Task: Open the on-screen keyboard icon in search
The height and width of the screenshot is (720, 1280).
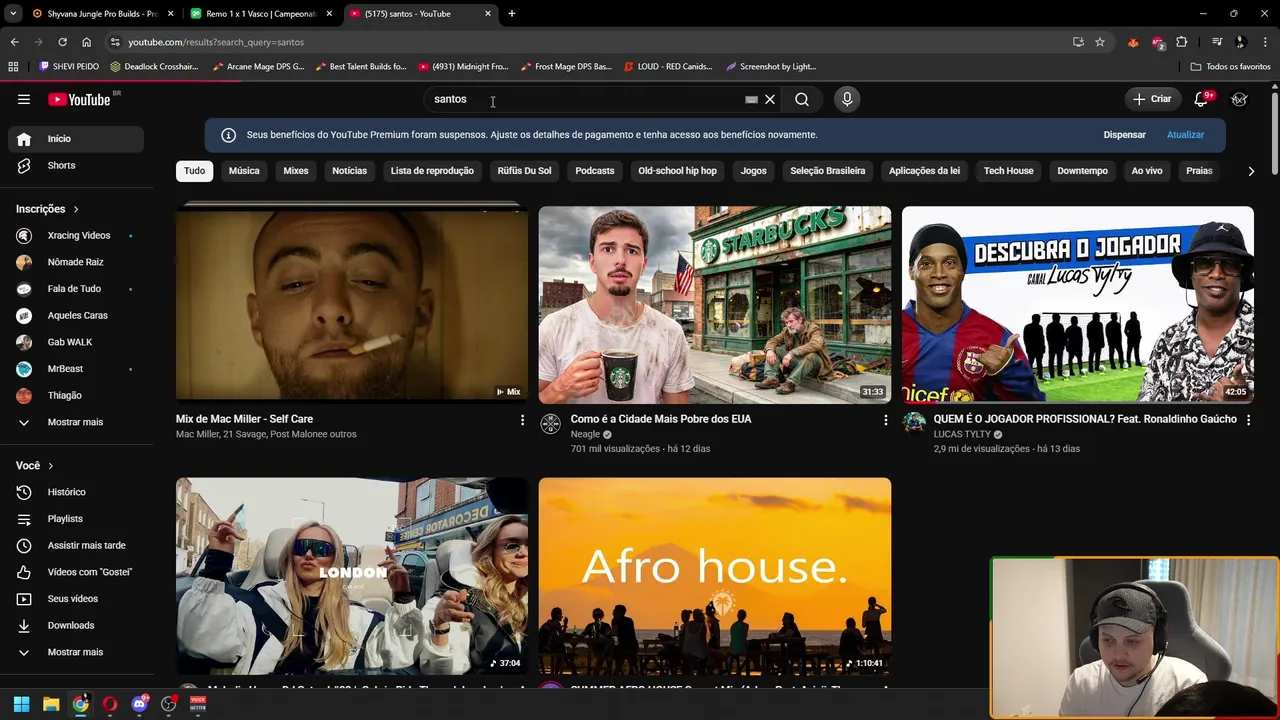Action: click(751, 100)
